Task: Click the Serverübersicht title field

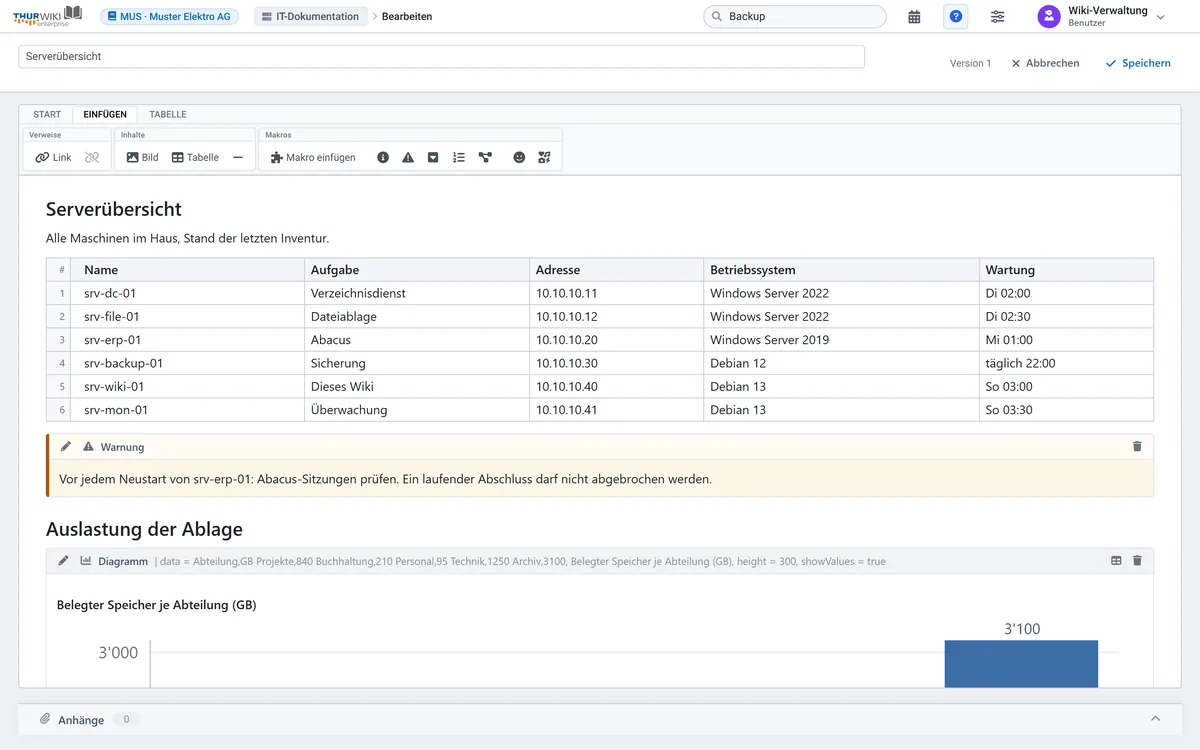Action: pyautogui.click(x=441, y=57)
